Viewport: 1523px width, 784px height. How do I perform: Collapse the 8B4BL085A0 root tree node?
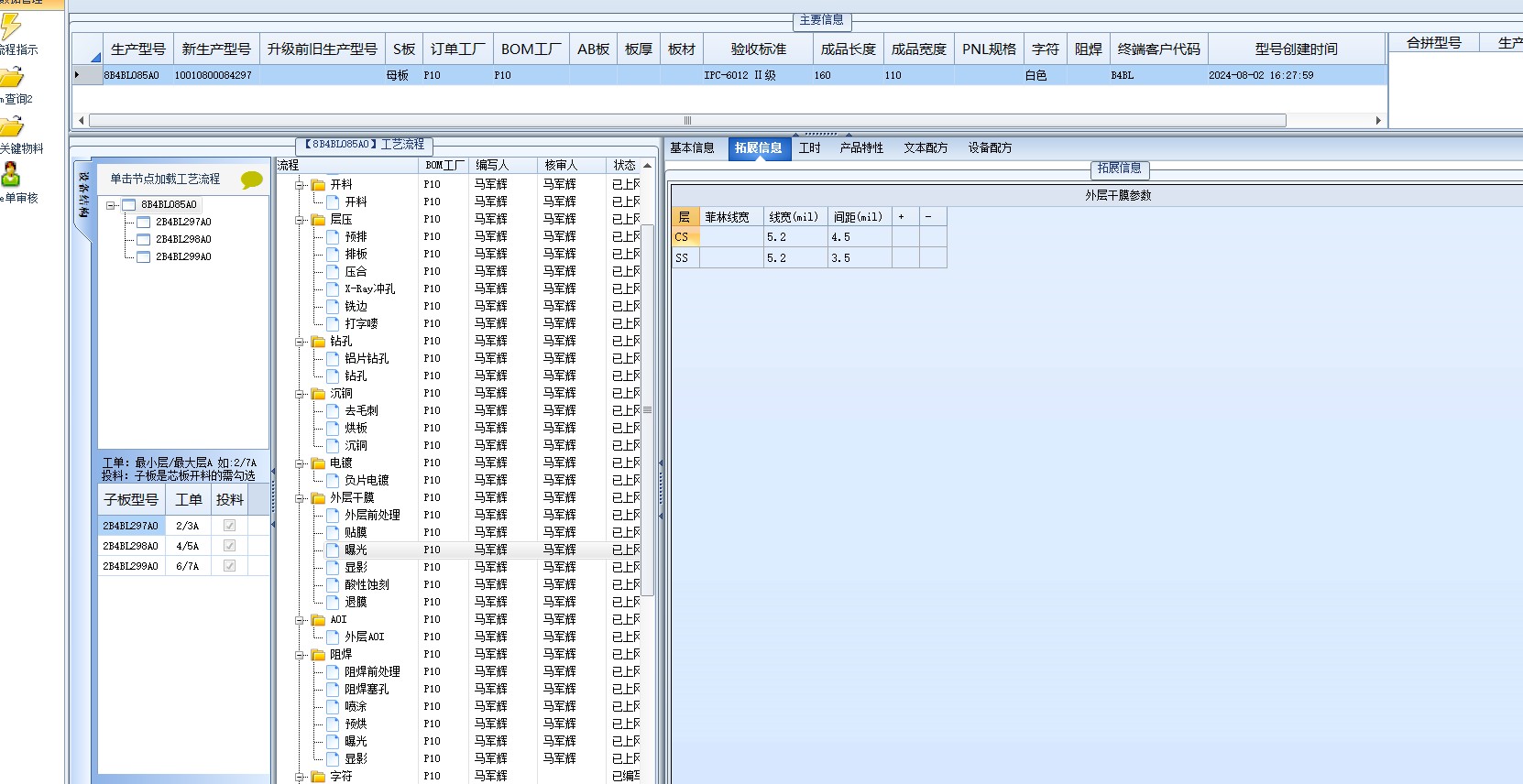pos(111,205)
